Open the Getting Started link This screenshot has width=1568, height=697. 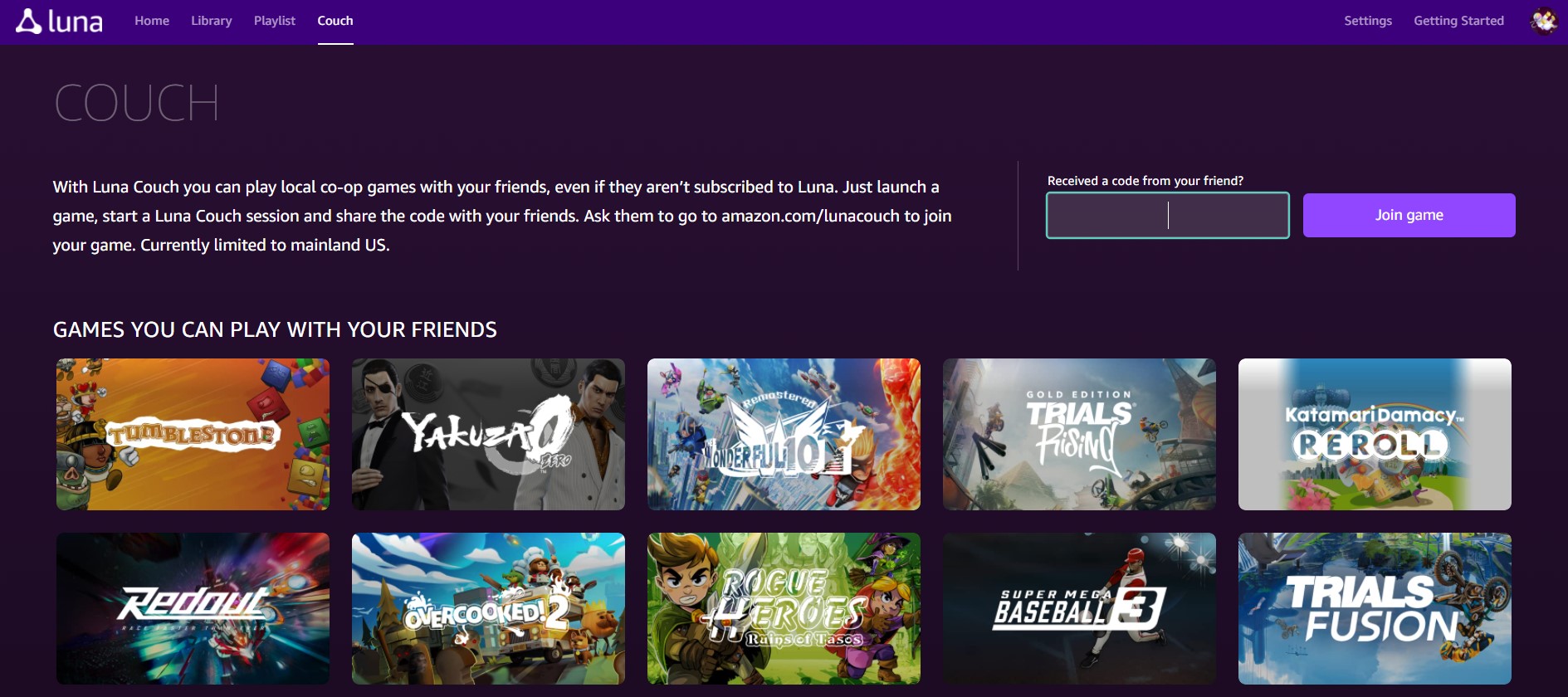1459,21
